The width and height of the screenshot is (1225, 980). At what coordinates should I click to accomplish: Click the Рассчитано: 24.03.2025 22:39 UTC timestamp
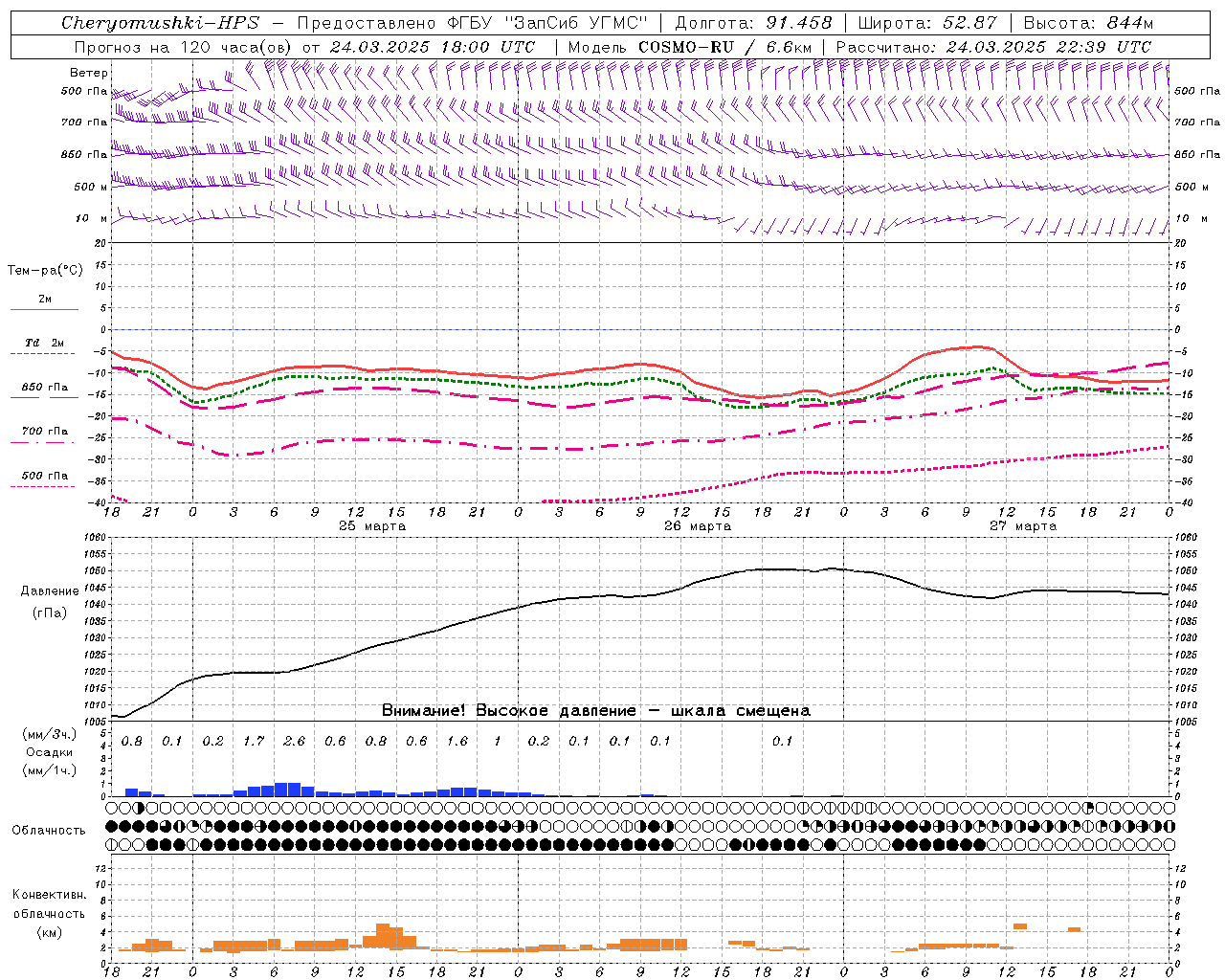coord(993,47)
